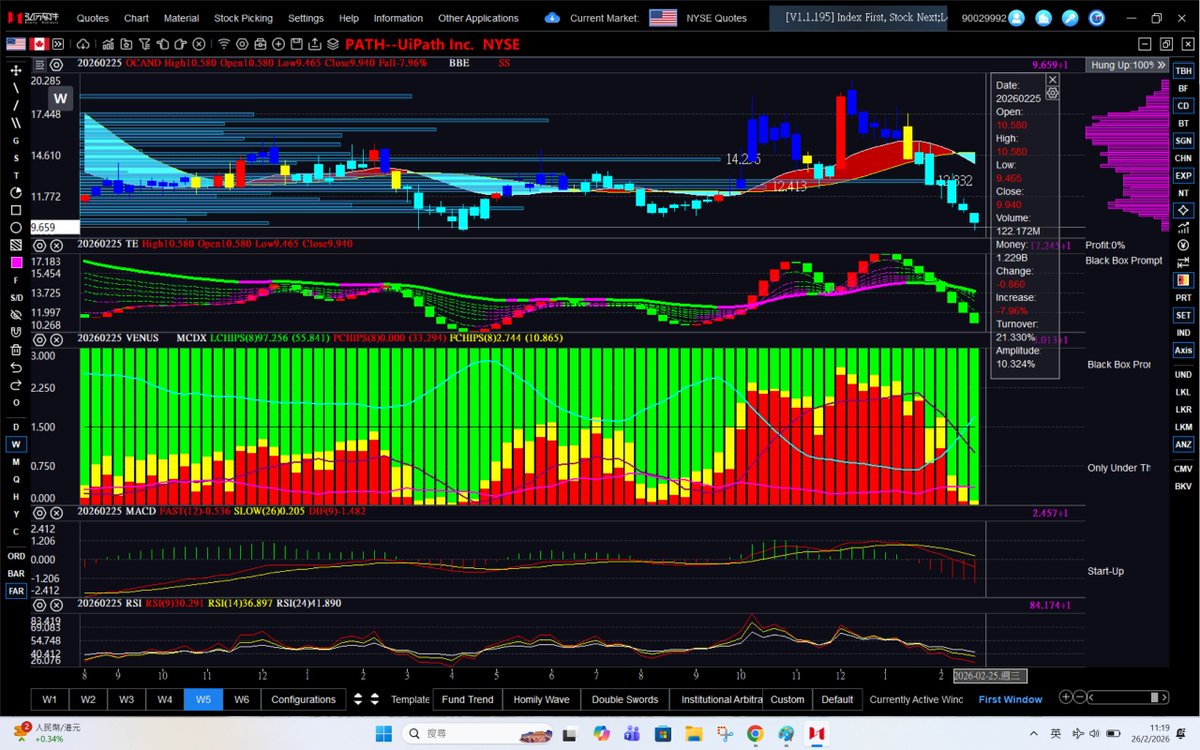1200x750 pixels.
Task: Expand the Hung Up panel arrows
Action: [x=1162, y=64]
